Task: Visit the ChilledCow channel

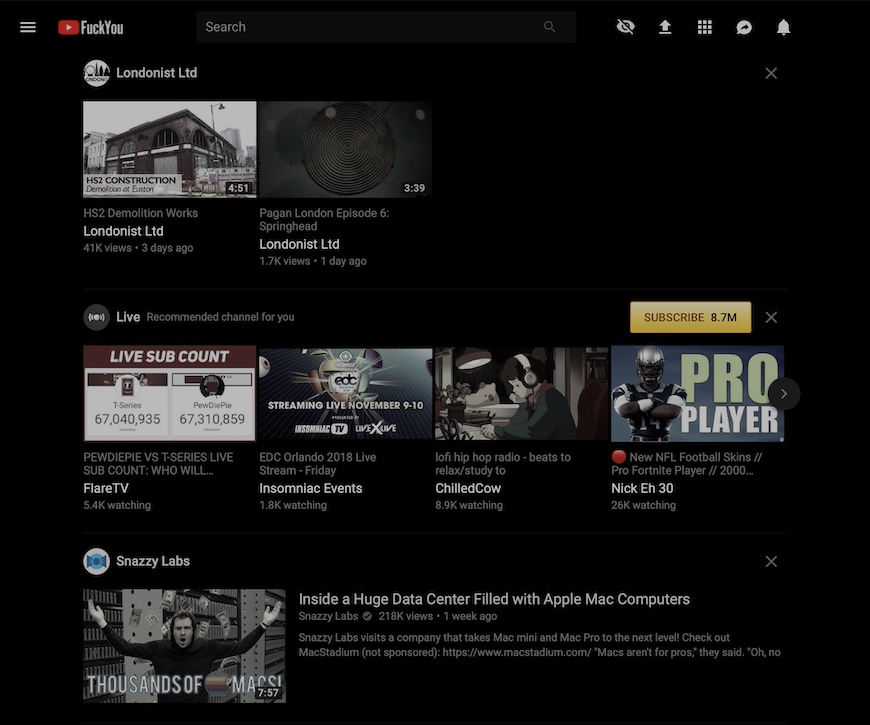Action: [468, 488]
